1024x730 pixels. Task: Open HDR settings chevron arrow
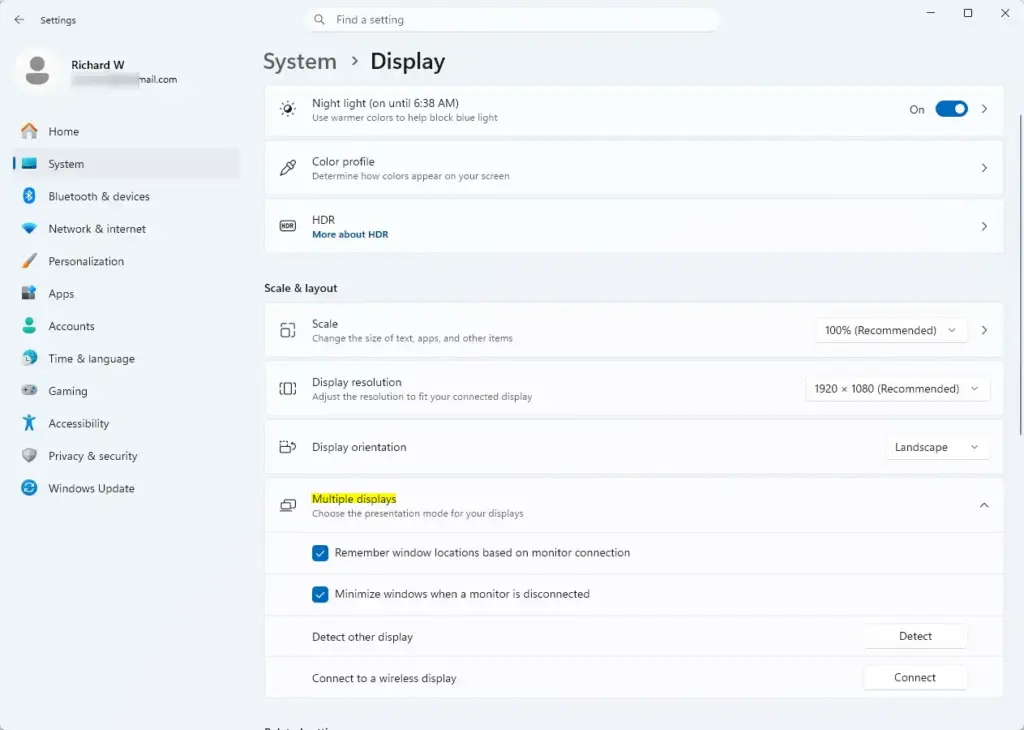point(984,226)
